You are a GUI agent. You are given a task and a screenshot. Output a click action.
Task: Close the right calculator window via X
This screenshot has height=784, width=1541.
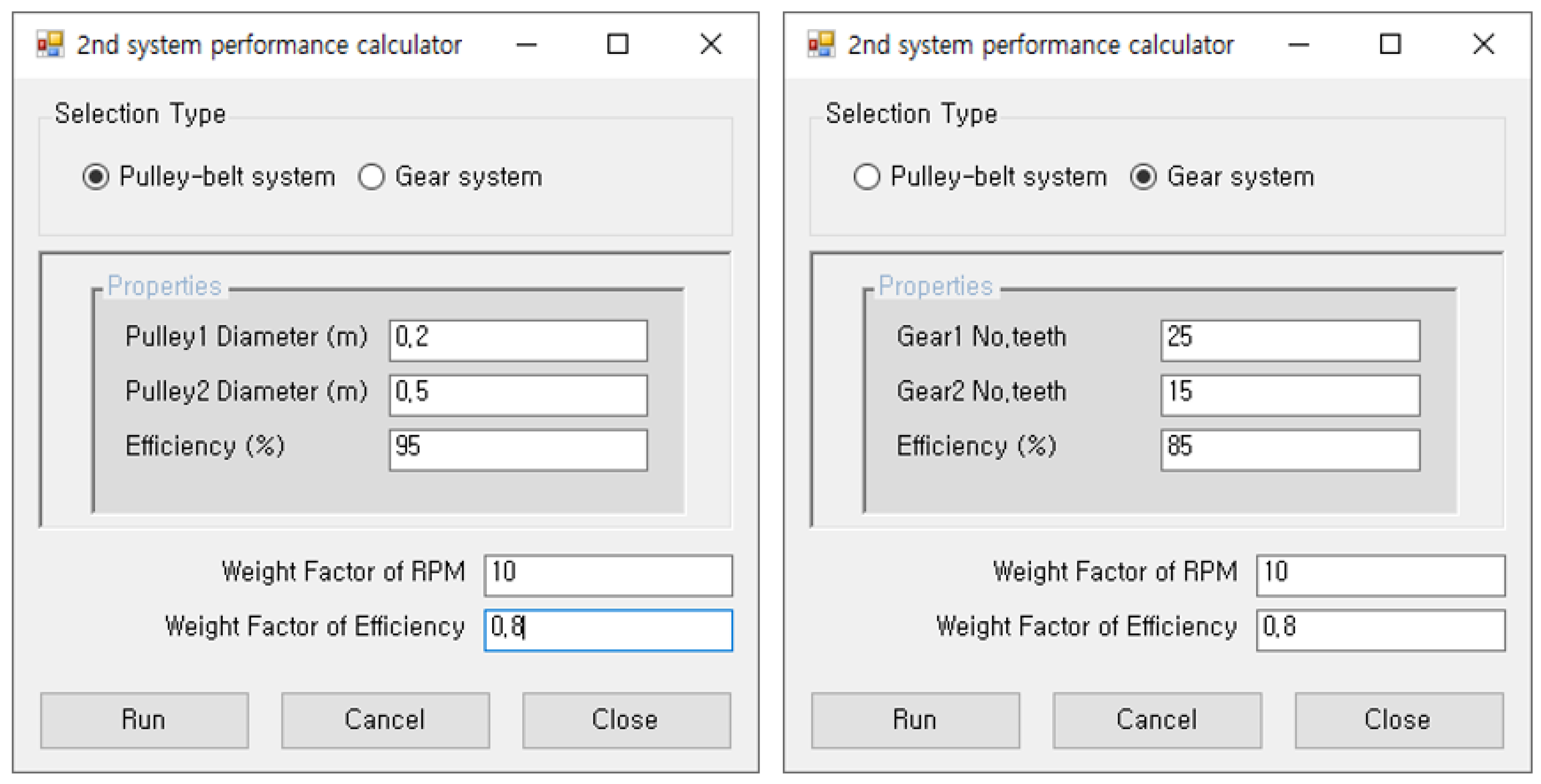tap(1483, 44)
